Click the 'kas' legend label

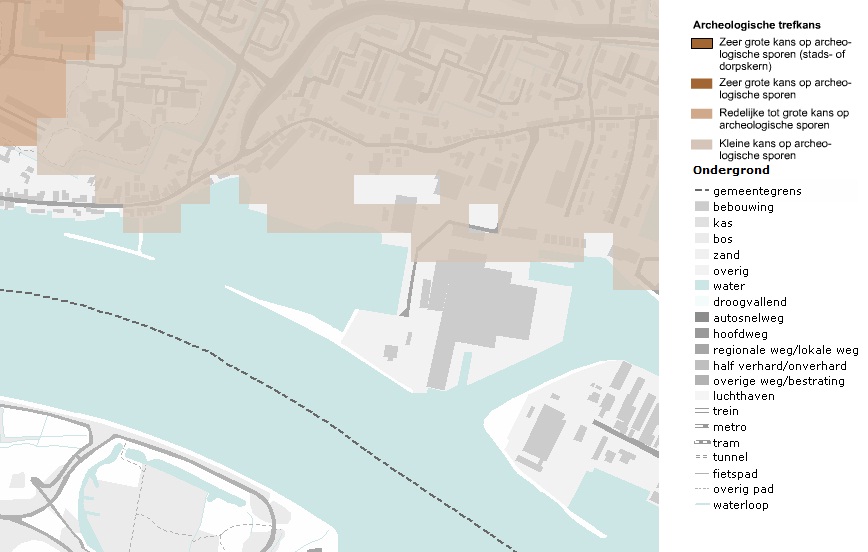pyautogui.click(x=722, y=223)
